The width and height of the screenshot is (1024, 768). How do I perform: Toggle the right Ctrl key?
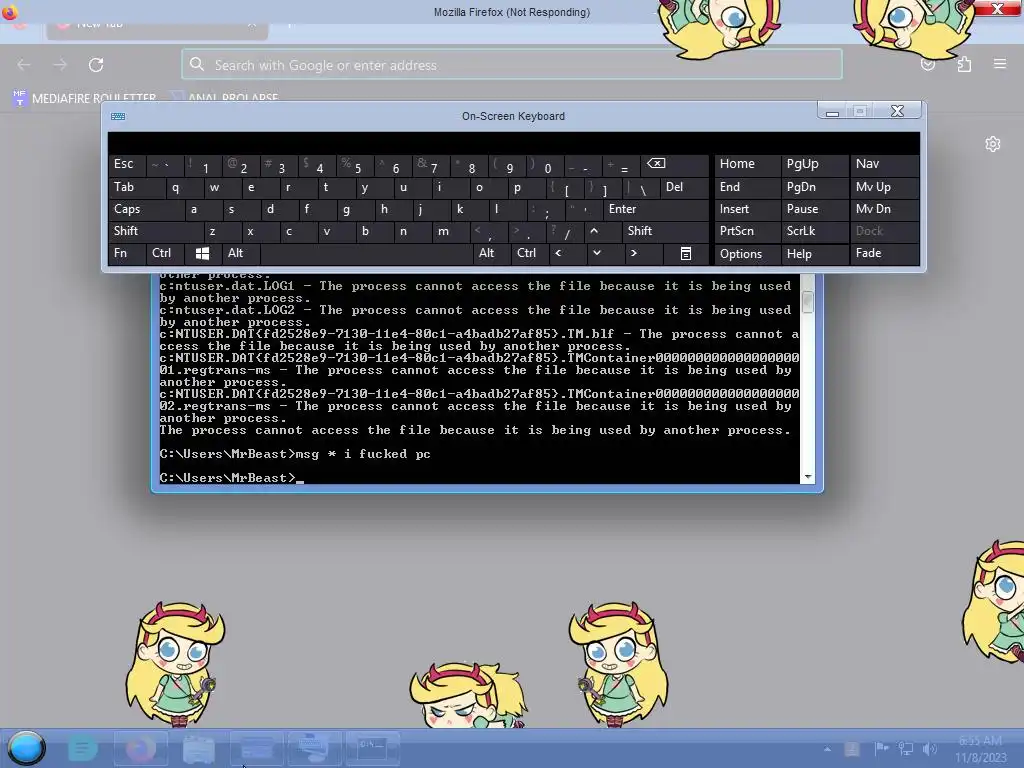[530, 253]
